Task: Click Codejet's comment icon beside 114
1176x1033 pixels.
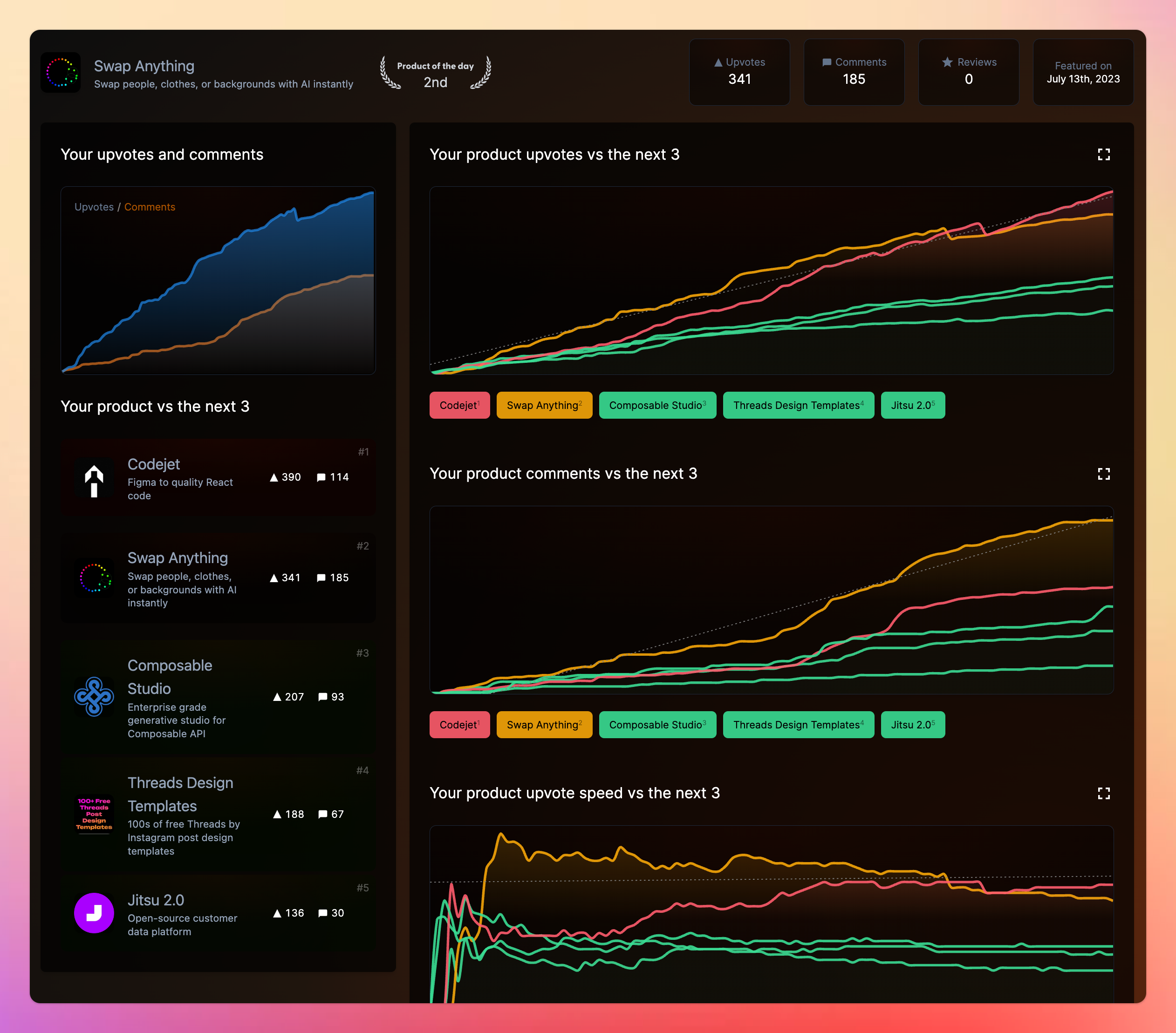Action: 321,477
